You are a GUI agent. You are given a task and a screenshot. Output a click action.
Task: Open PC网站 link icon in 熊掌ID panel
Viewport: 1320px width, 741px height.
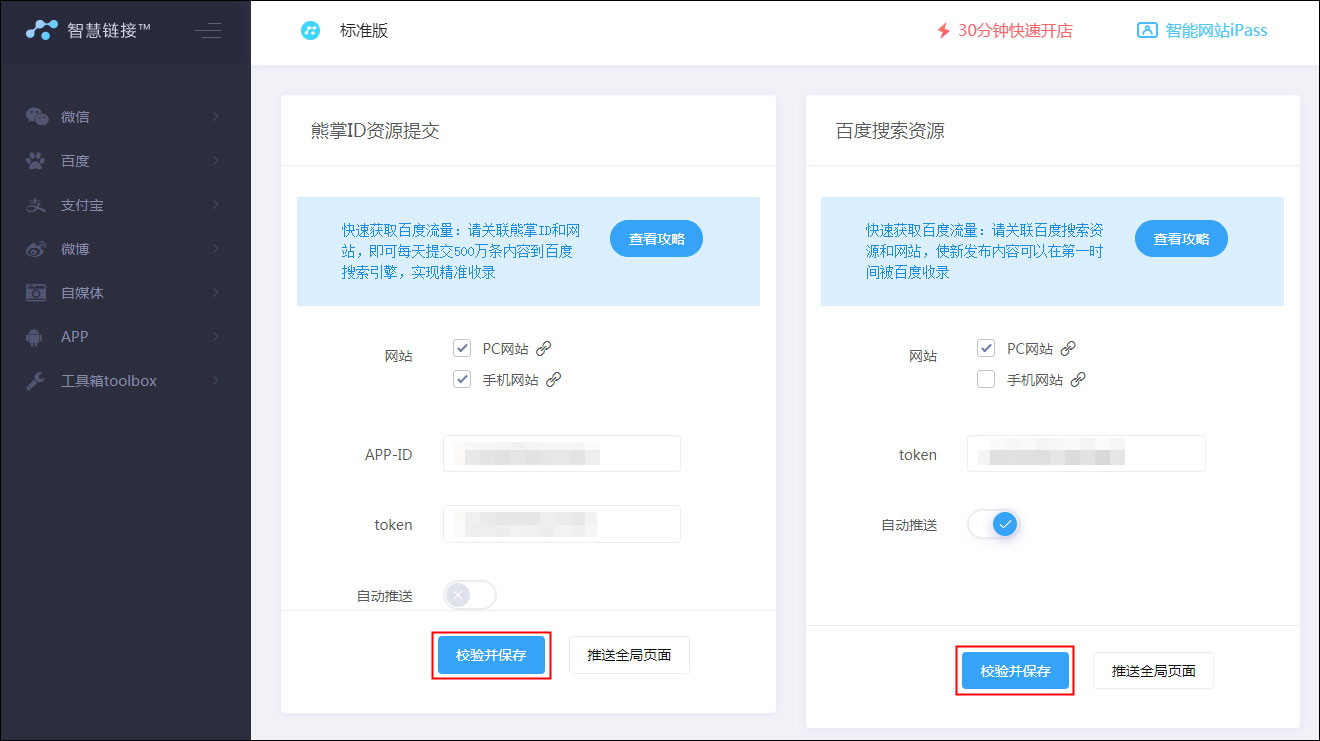(x=544, y=348)
